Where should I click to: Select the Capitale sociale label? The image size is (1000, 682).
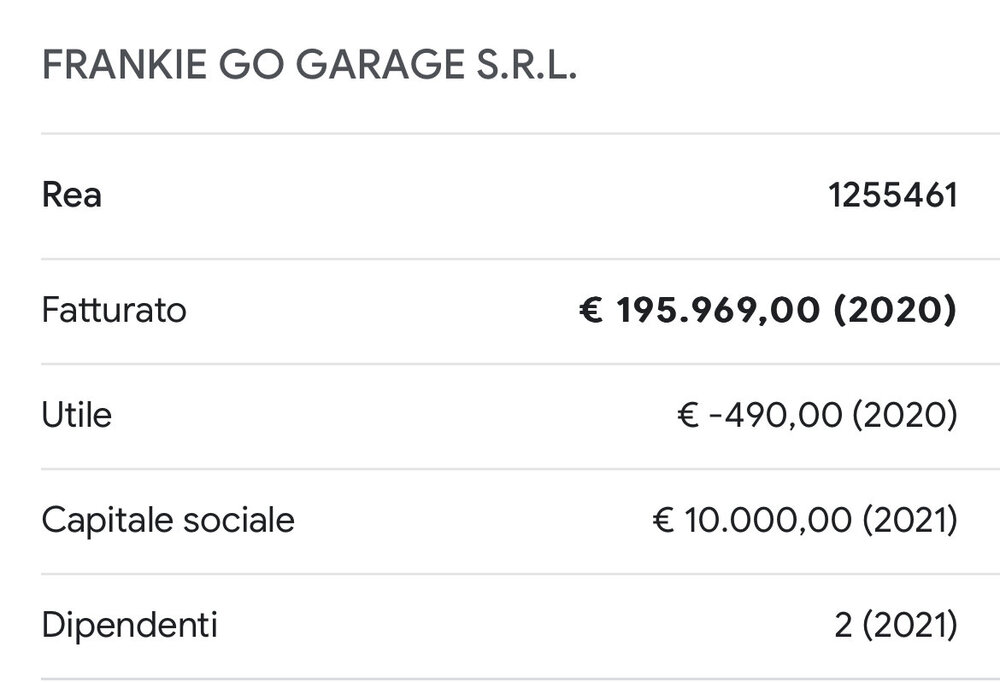click(x=168, y=520)
